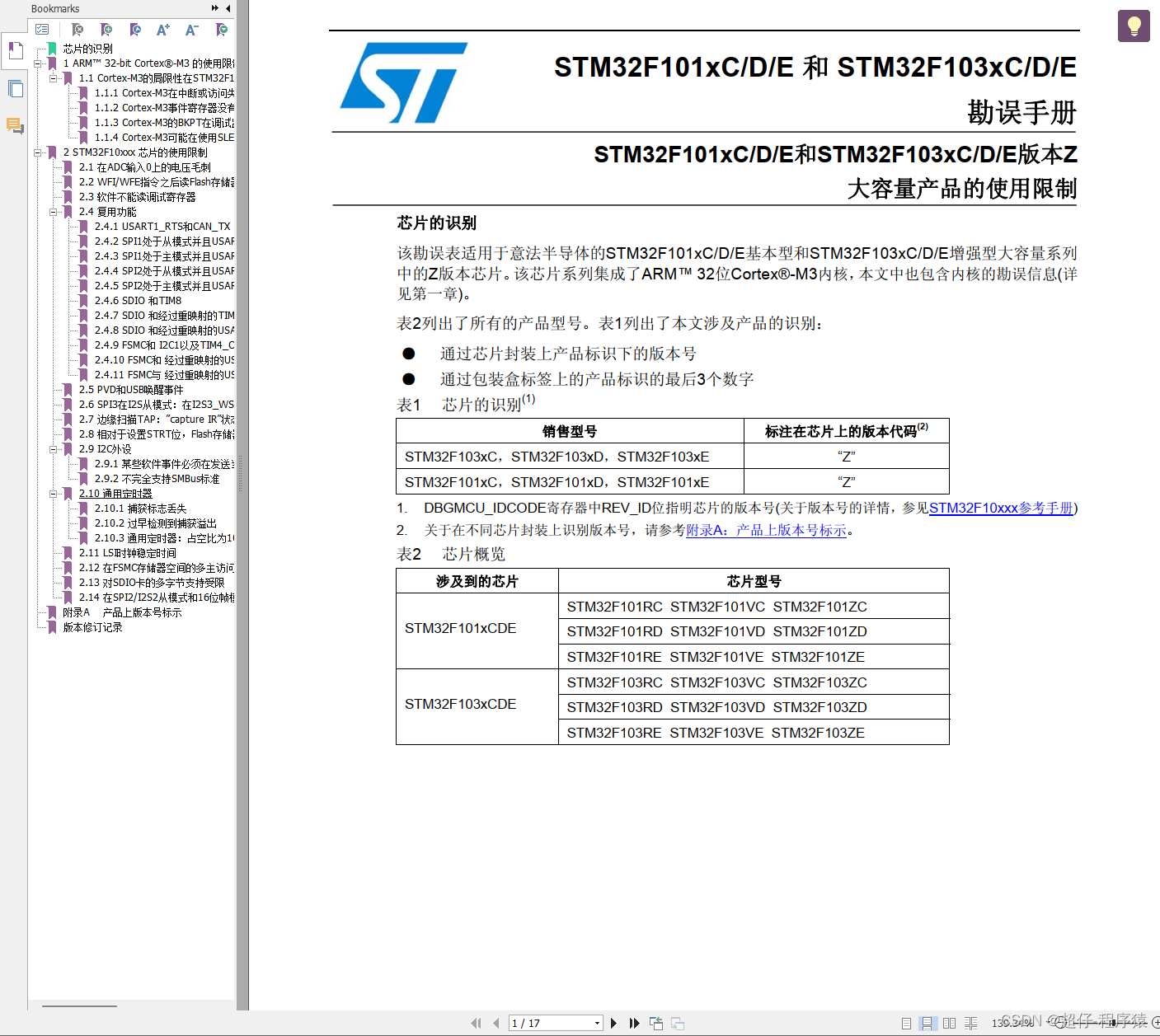Increase bookmark text size with A+
1160x1036 pixels.
162,30
